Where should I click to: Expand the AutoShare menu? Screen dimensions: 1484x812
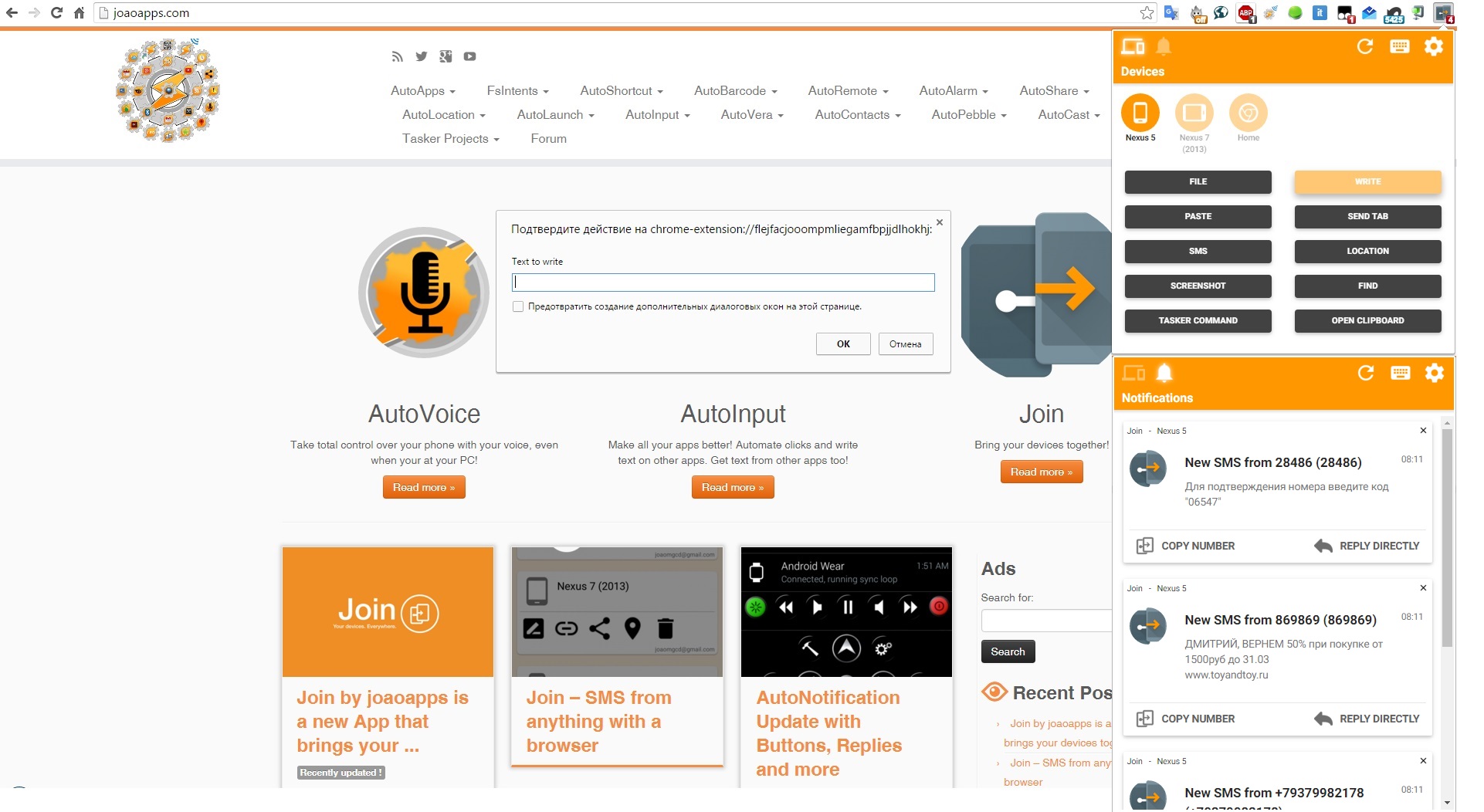point(1054,90)
